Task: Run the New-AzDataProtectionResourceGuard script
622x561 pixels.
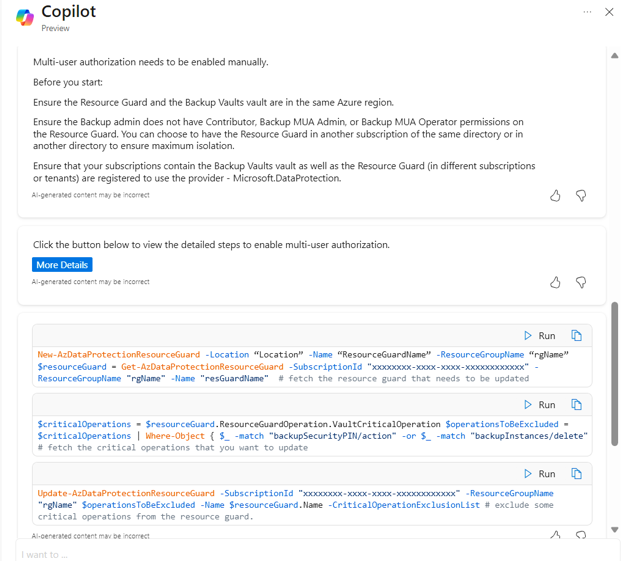Action: 540,336
